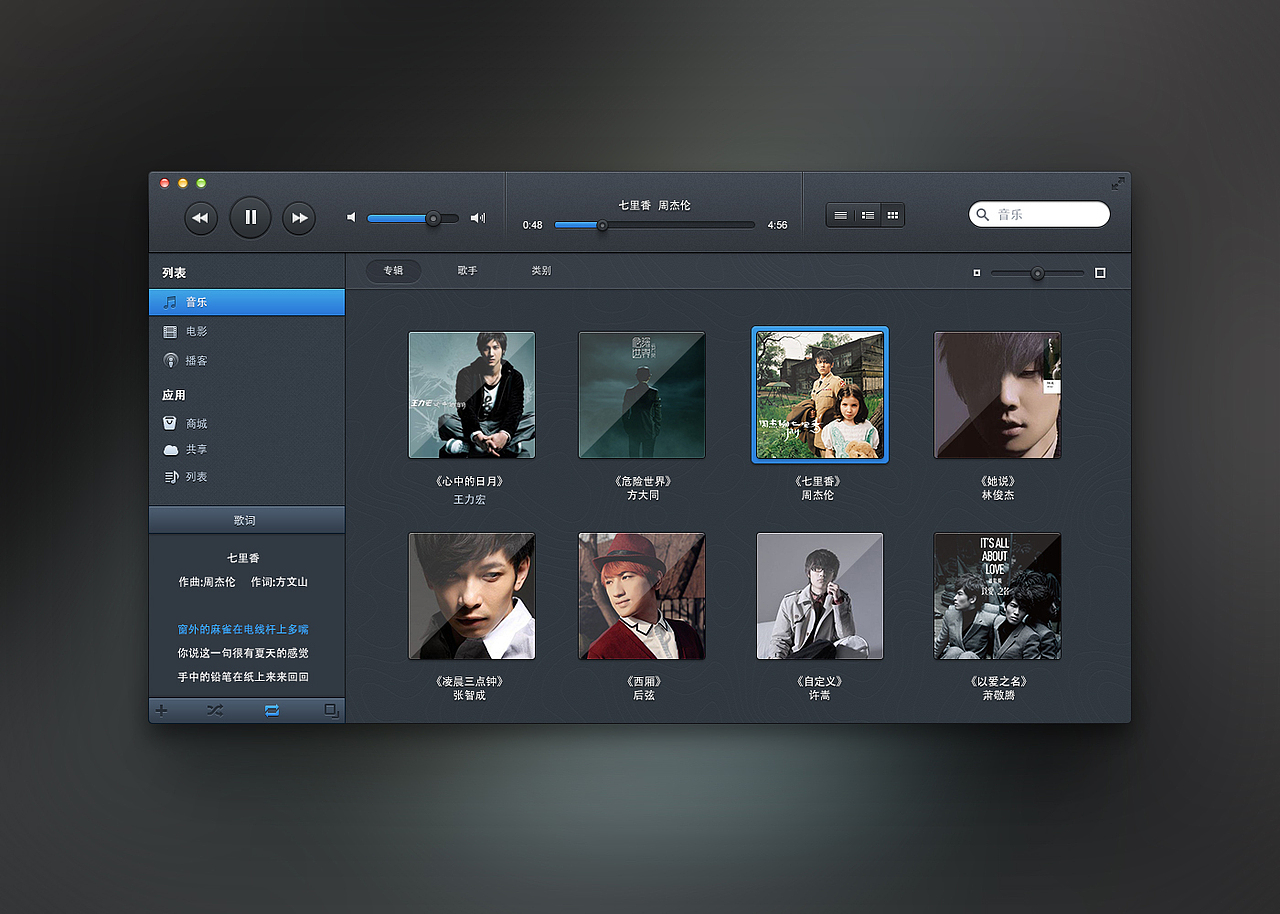
Task: Click the artist name 萧敬腾
Action: coord(998,695)
